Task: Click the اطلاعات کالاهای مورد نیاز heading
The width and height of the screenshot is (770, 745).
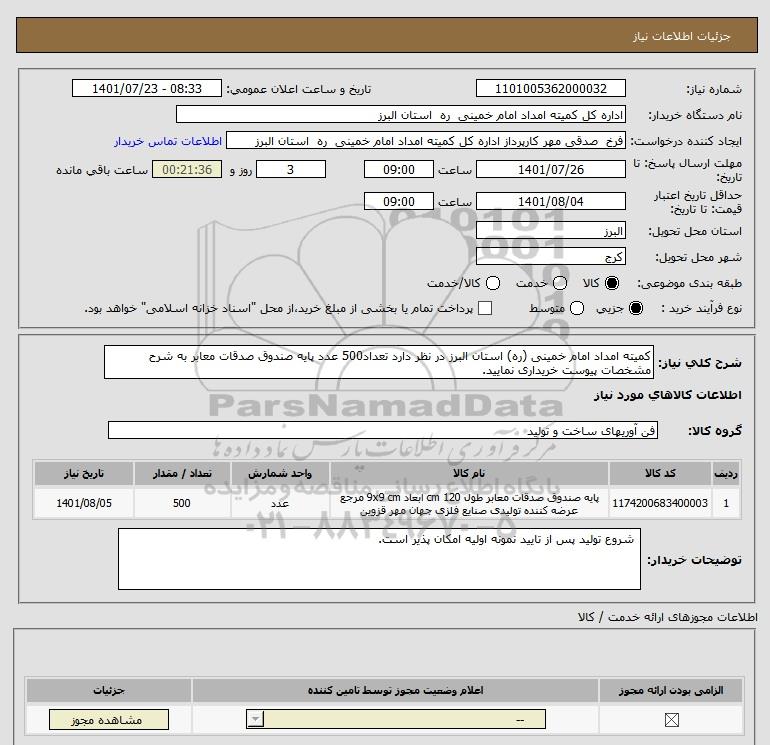Action: [x=667, y=395]
